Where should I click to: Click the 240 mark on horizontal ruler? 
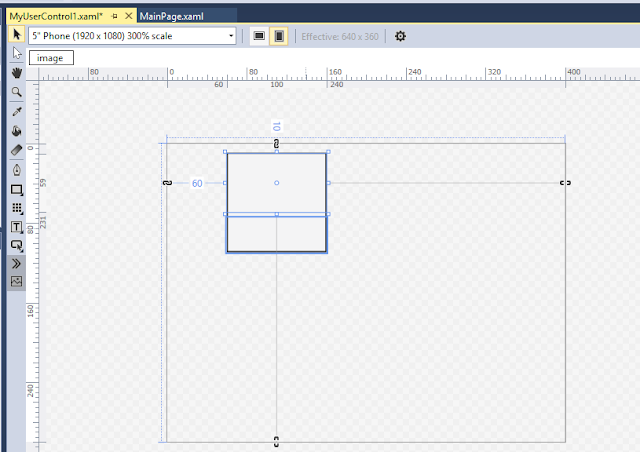415,72
